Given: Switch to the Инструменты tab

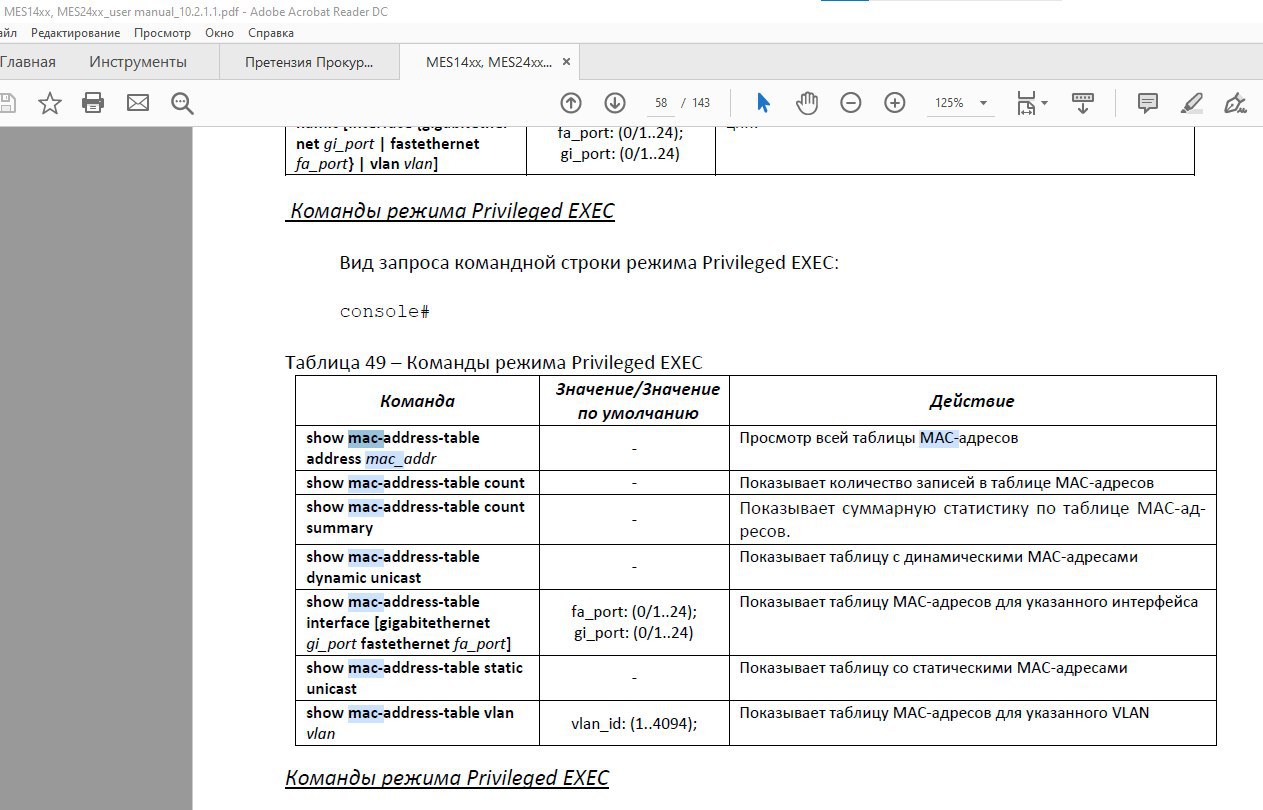Looking at the screenshot, I should click(138, 62).
